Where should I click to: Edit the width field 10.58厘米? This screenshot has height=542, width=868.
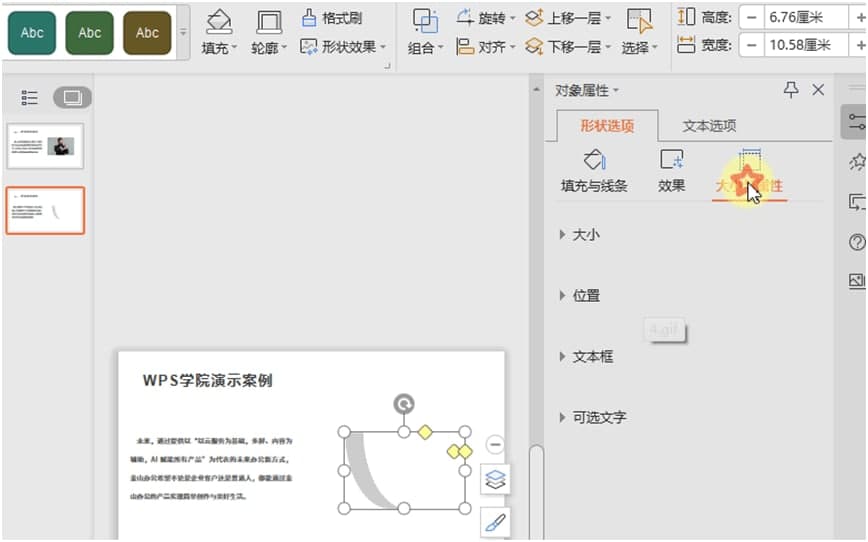(805, 45)
